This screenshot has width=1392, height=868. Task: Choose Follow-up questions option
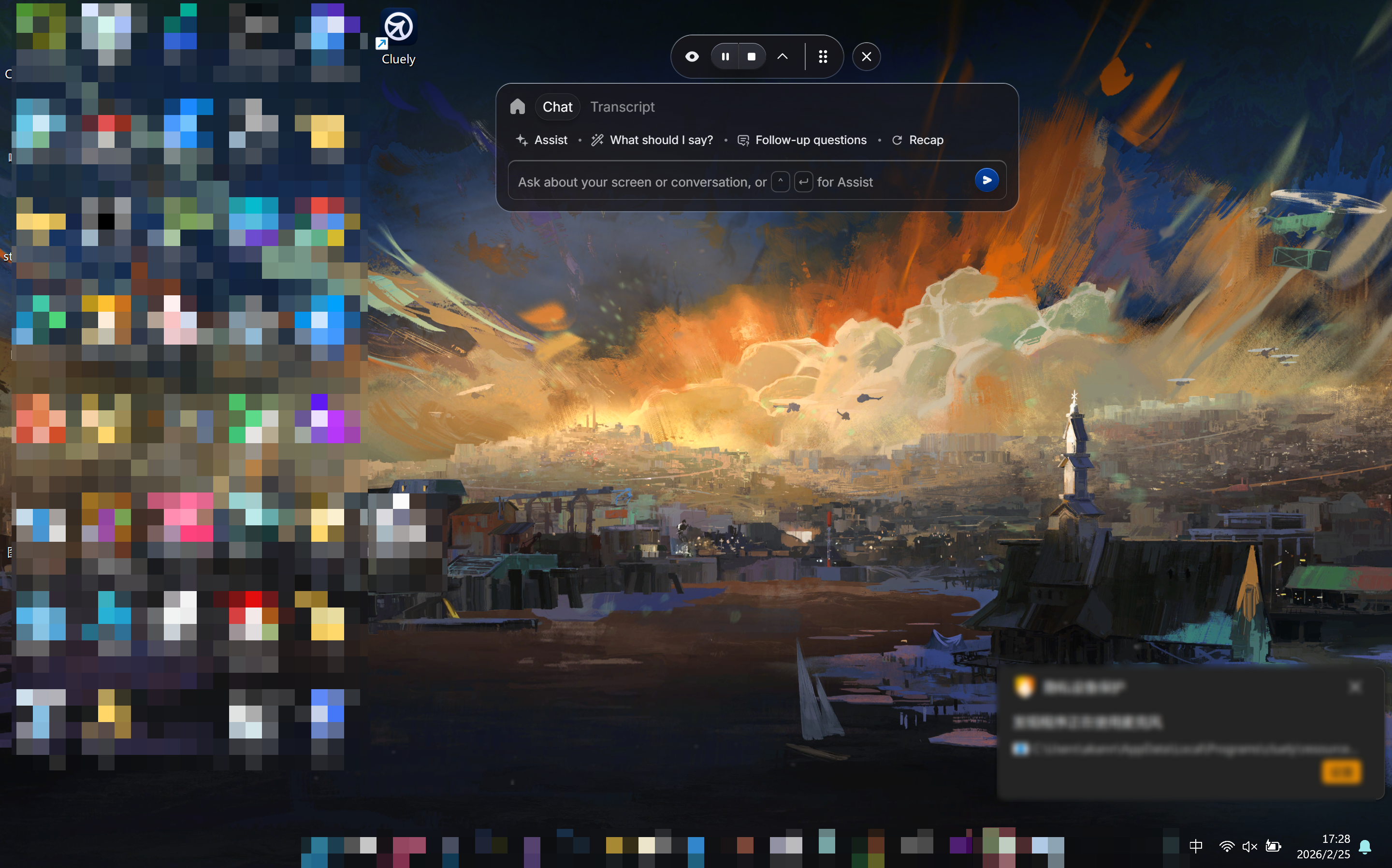(x=801, y=140)
